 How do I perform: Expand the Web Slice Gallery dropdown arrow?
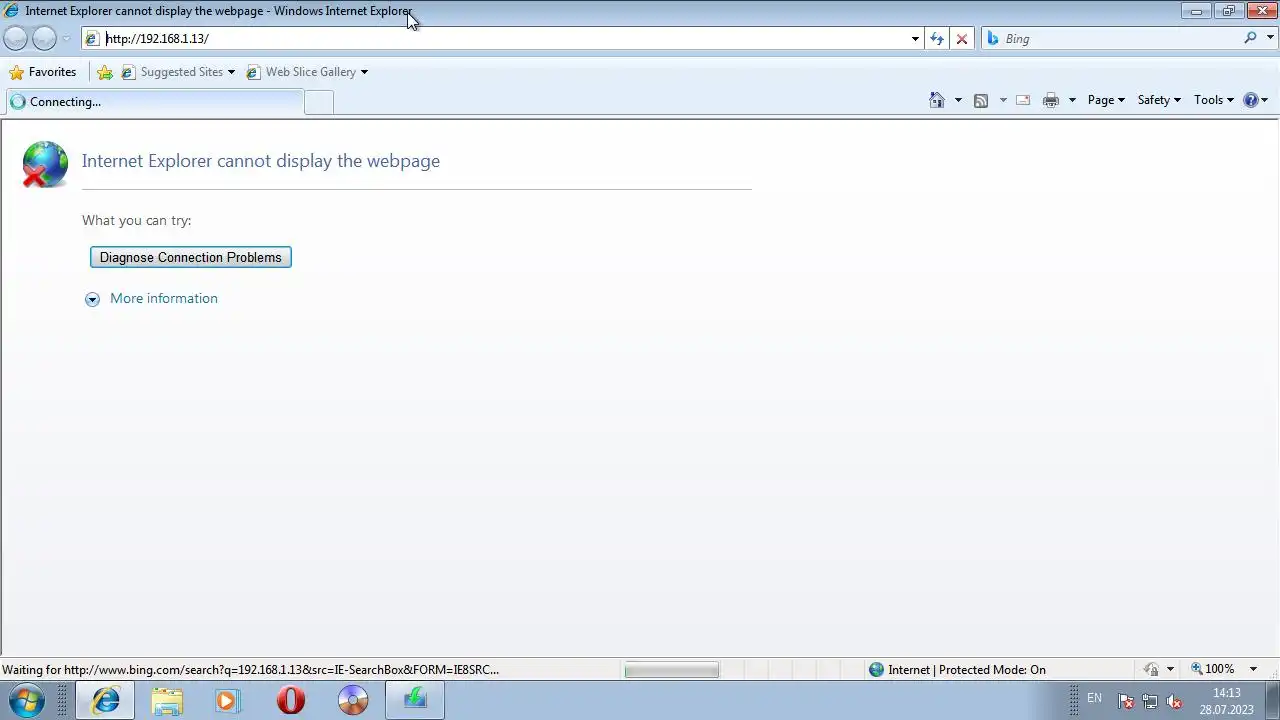(x=364, y=72)
